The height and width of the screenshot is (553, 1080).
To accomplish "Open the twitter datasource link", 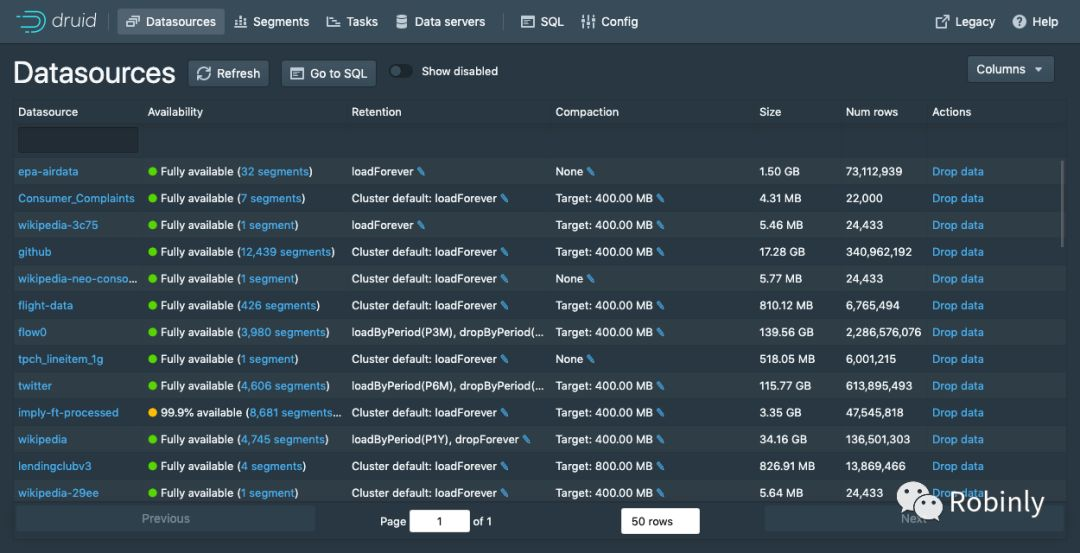I will point(35,386).
